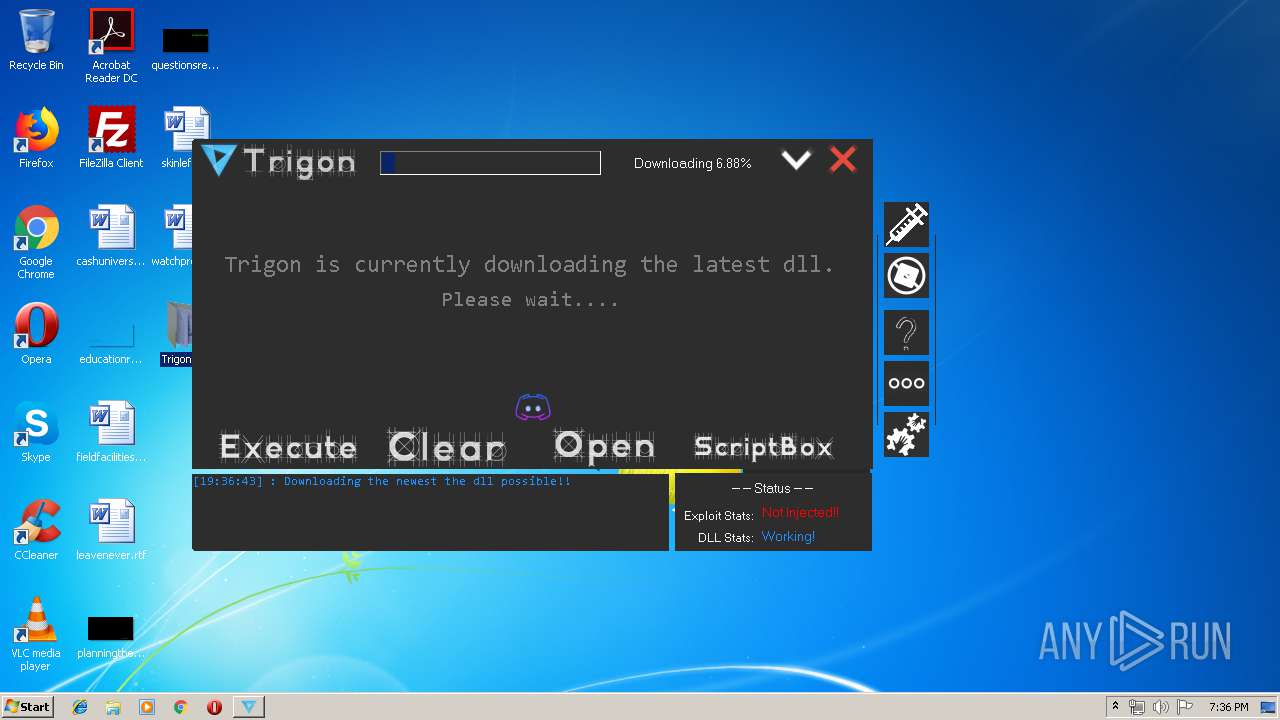Open the Recycle Bin desktop icon
Image resolution: width=1280 pixels, height=720 pixels.
(x=36, y=41)
